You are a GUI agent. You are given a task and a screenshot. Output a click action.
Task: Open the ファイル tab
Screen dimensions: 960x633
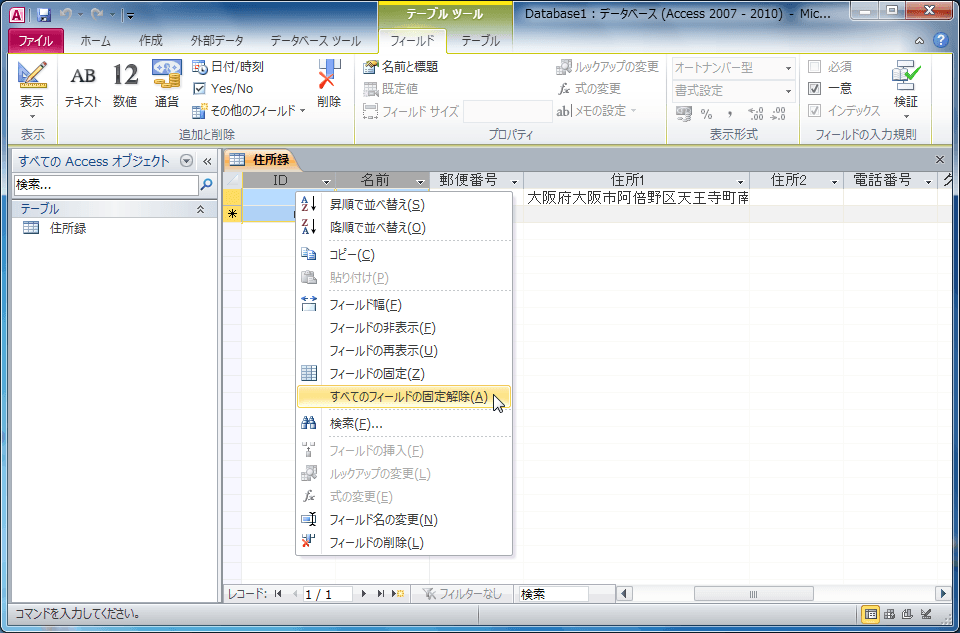pos(36,41)
